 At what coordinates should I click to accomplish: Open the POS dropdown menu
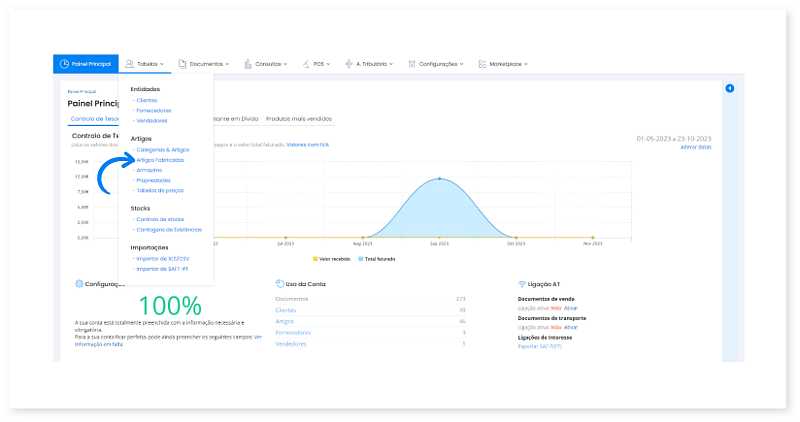pos(320,64)
